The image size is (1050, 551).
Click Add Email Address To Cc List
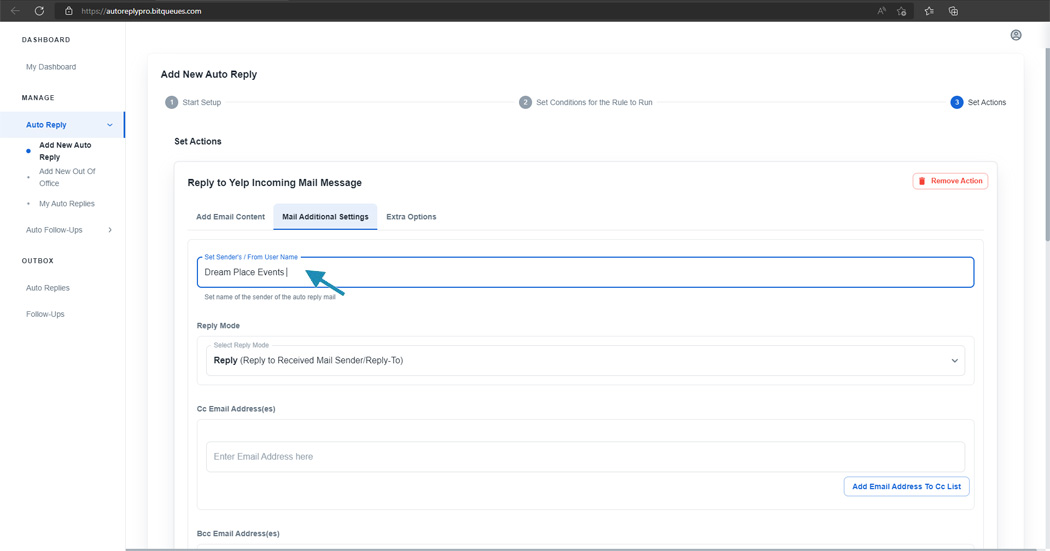click(x=906, y=487)
